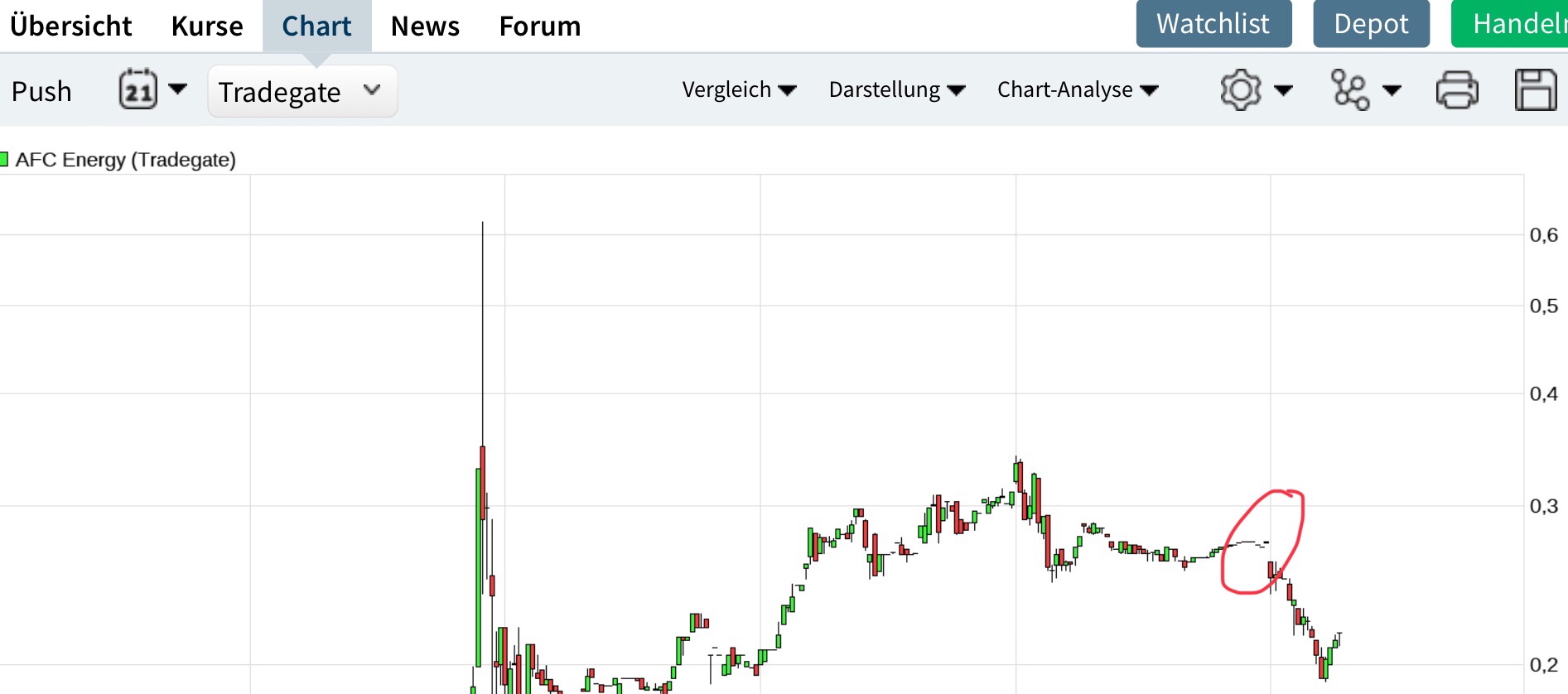Screen dimensions: 1568x694
Task: Expand the arrow next to settings gear
Action: (1283, 90)
